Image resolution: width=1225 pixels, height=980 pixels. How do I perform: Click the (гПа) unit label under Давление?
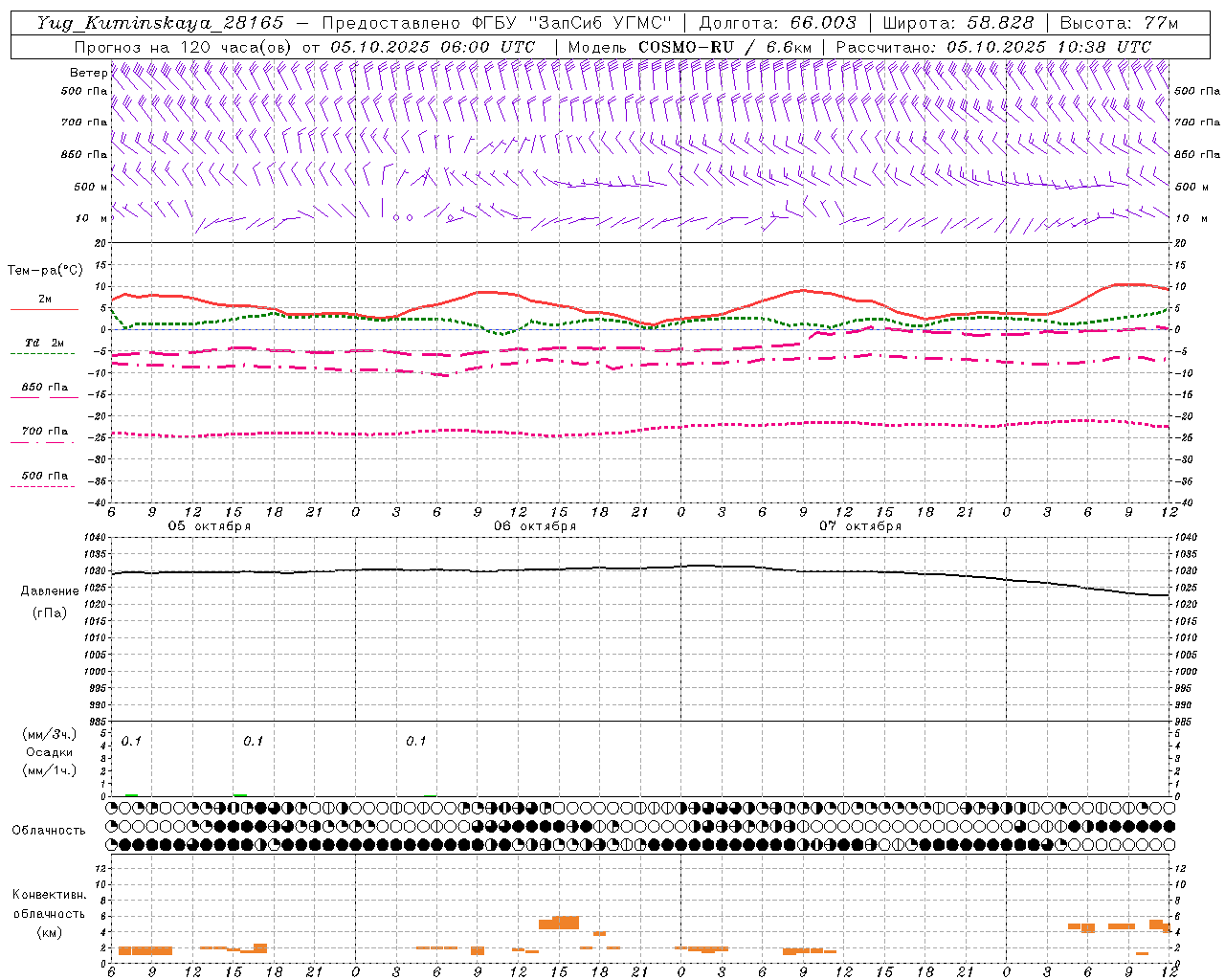click(50, 613)
